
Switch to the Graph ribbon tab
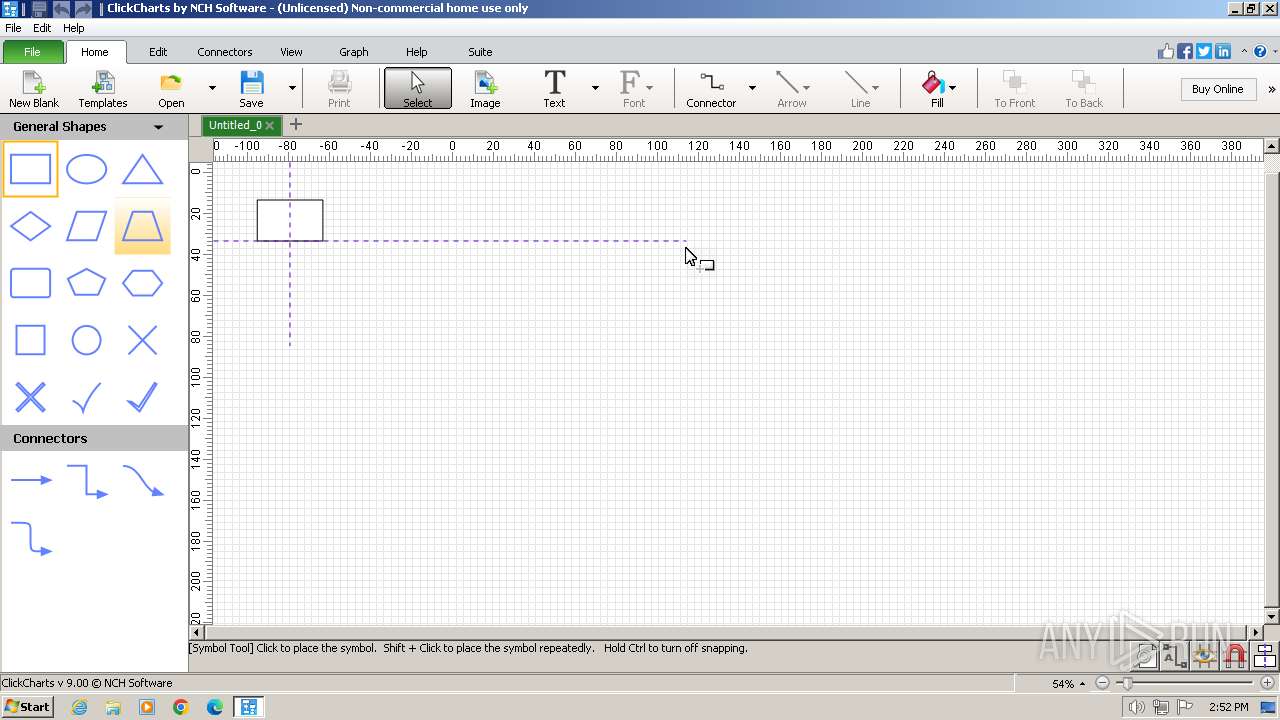[354, 52]
